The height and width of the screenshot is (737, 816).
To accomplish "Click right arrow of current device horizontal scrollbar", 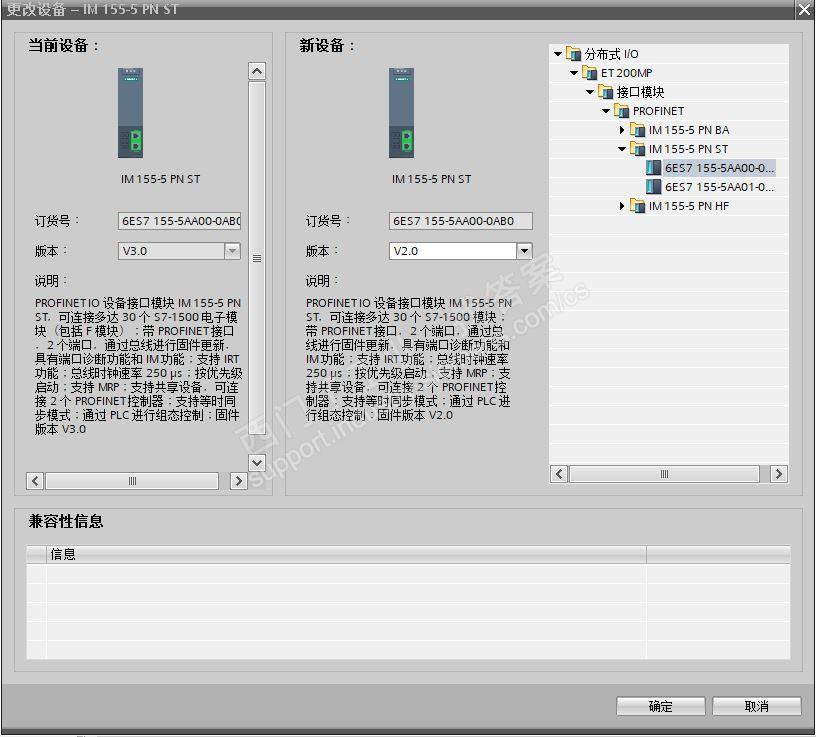I will point(238,480).
